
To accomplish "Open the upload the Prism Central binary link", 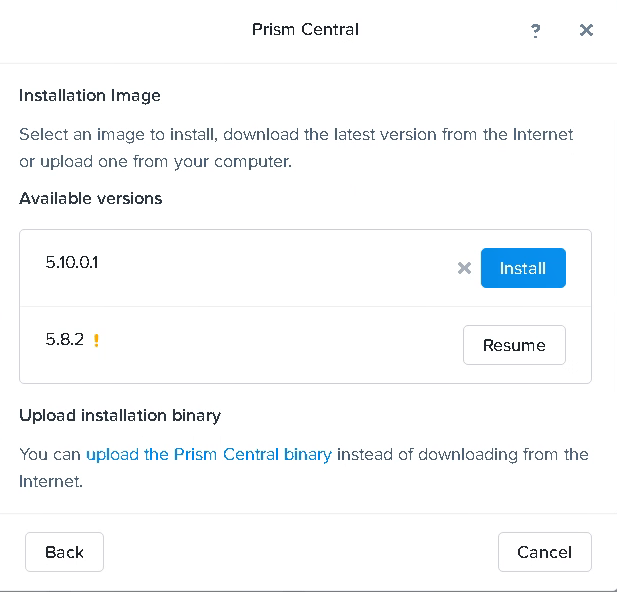I will 208,454.
